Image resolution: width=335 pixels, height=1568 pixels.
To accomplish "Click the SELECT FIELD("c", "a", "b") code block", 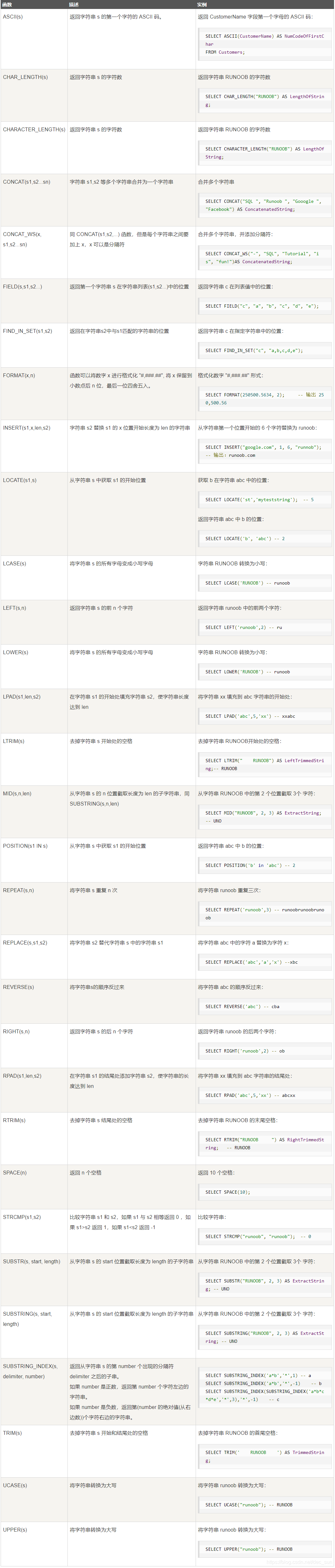I will (x=265, y=306).
